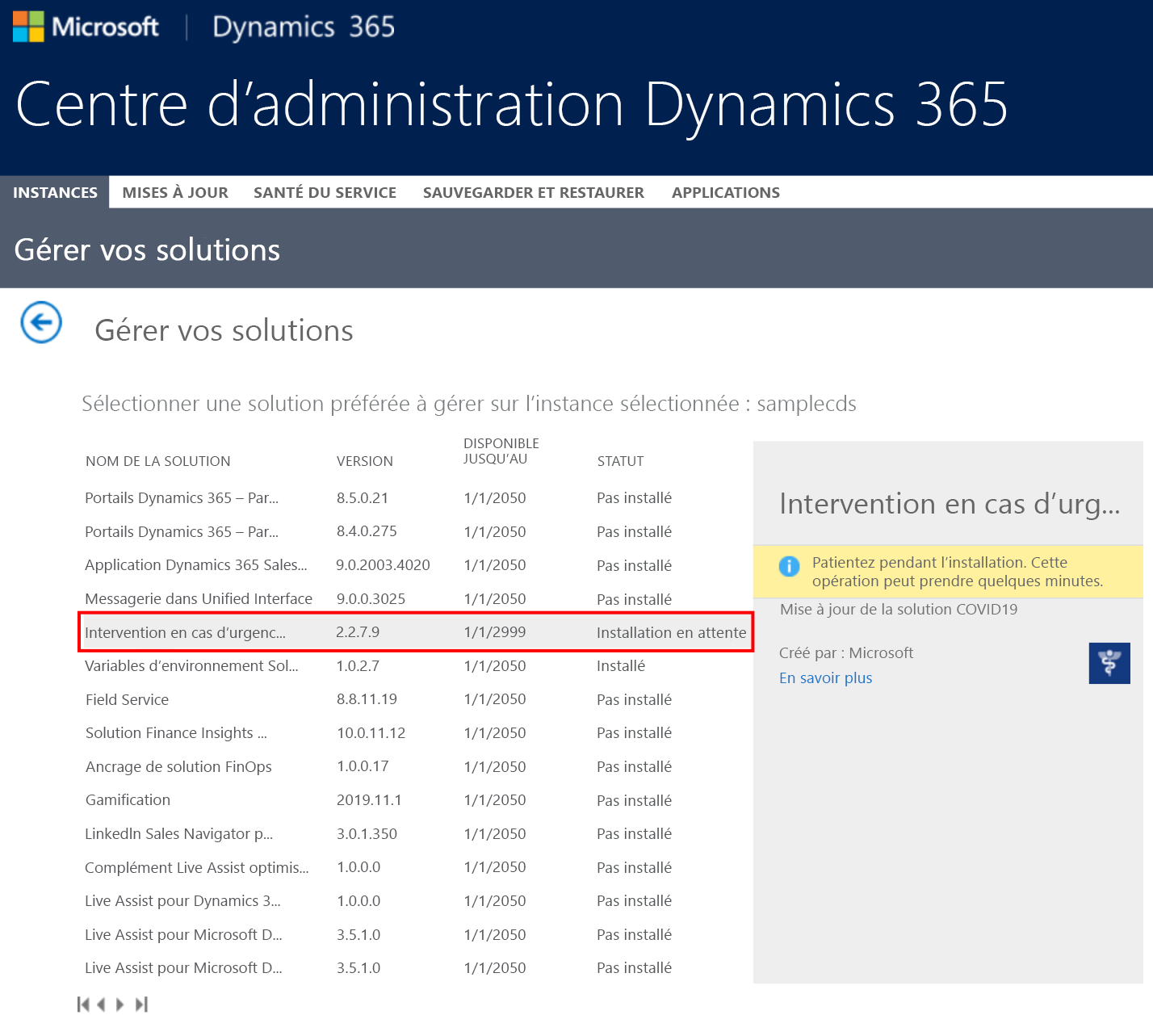The image size is (1153, 1036).
Task: Click Pas installé status for Field Service
Action: click(x=634, y=699)
